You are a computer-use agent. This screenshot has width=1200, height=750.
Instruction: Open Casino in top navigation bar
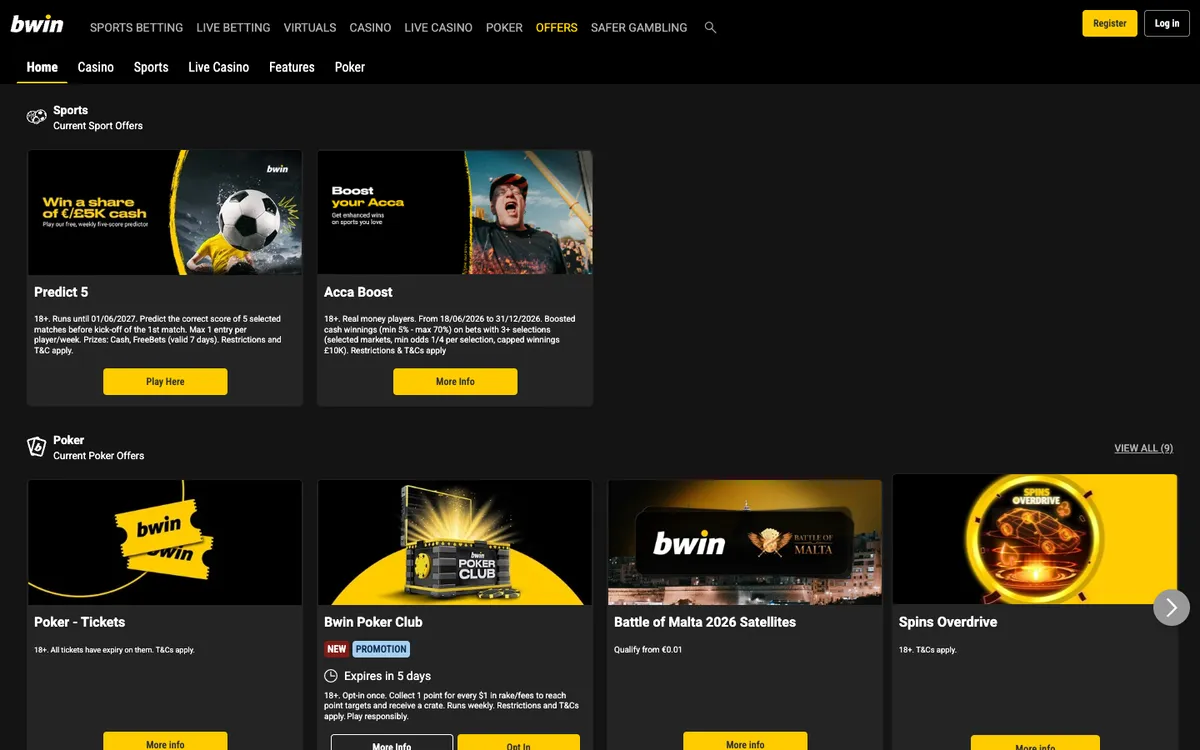pos(370,28)
